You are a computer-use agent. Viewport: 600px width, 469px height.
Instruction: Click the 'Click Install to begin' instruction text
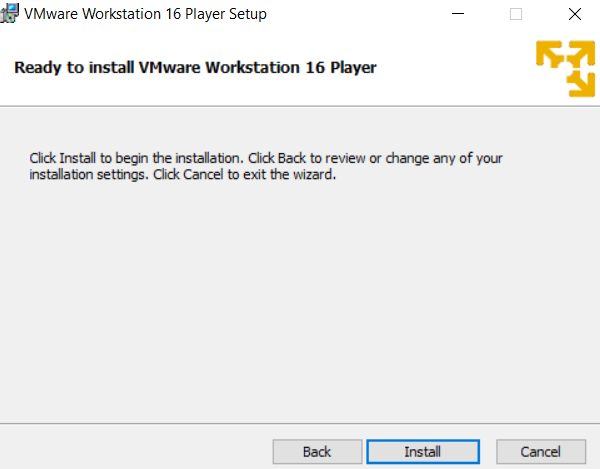pos(266,166)
